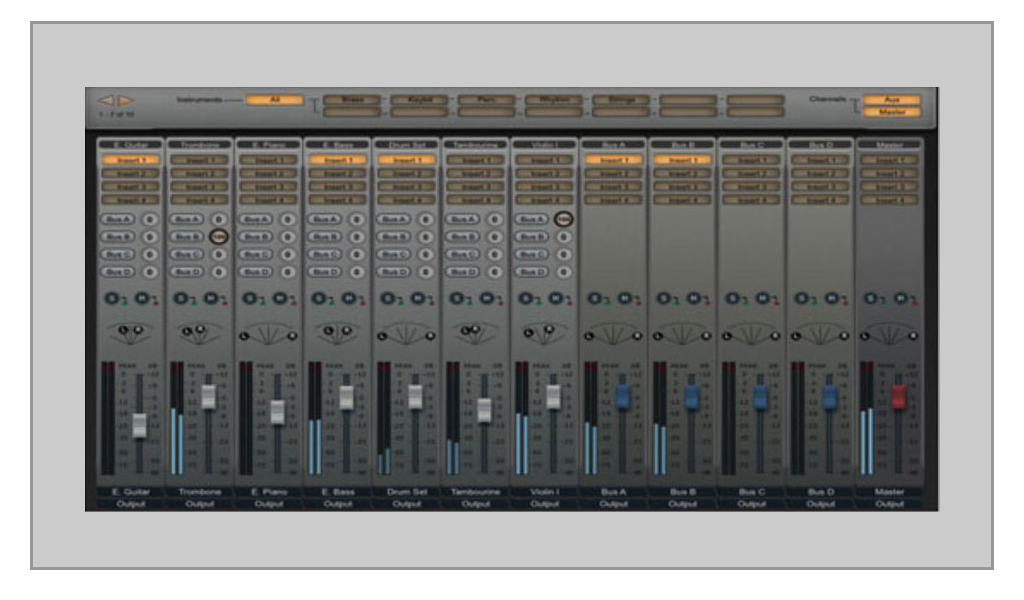Image resolution: width=1024 pixels, height=600 pixels.
Task: Click the Mute icon on the Trombone channel
Action: tap(211, 298)
